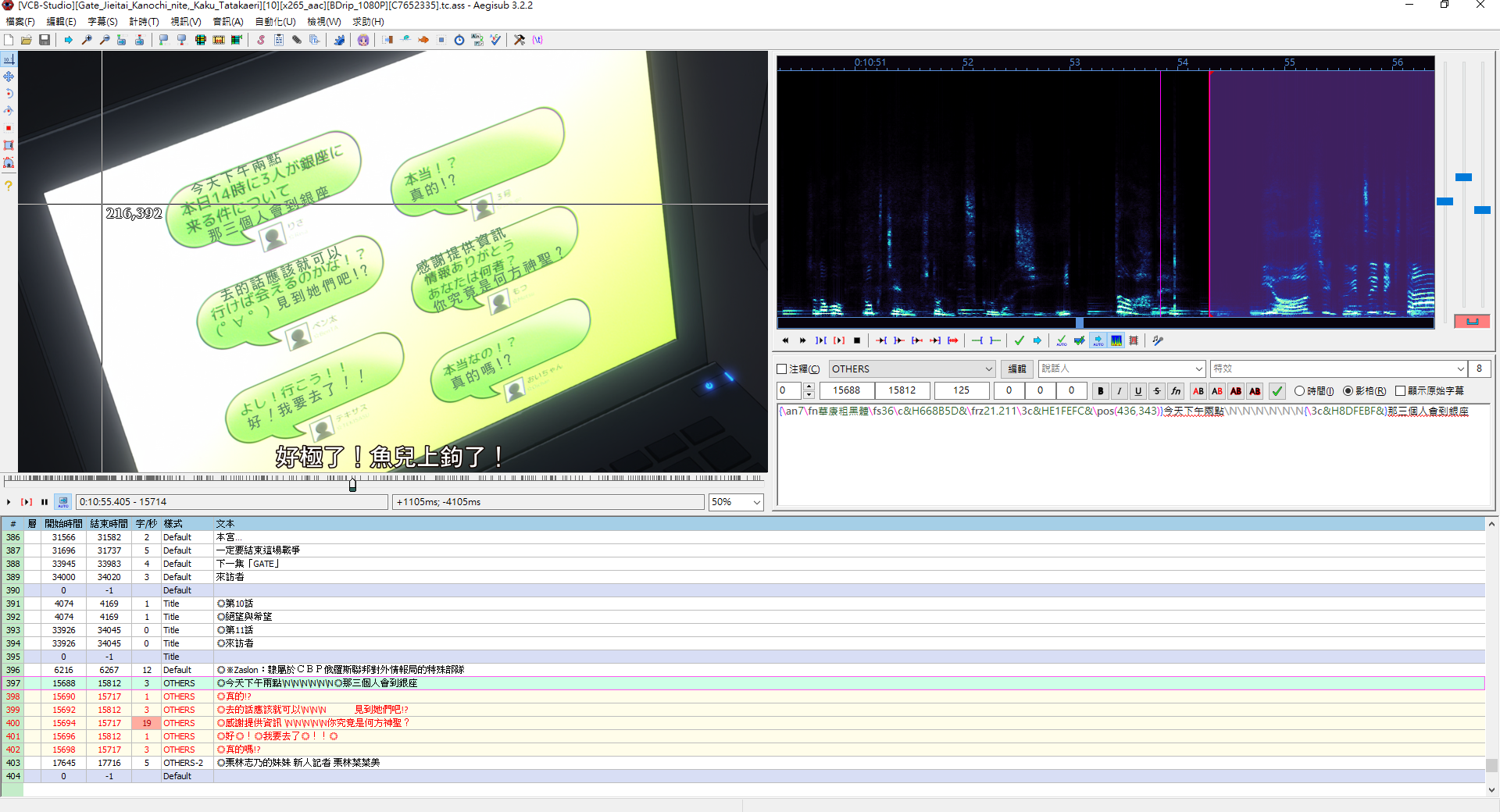
Task: Open the 說話人 actor dropdown
Action: (1122, 369)
